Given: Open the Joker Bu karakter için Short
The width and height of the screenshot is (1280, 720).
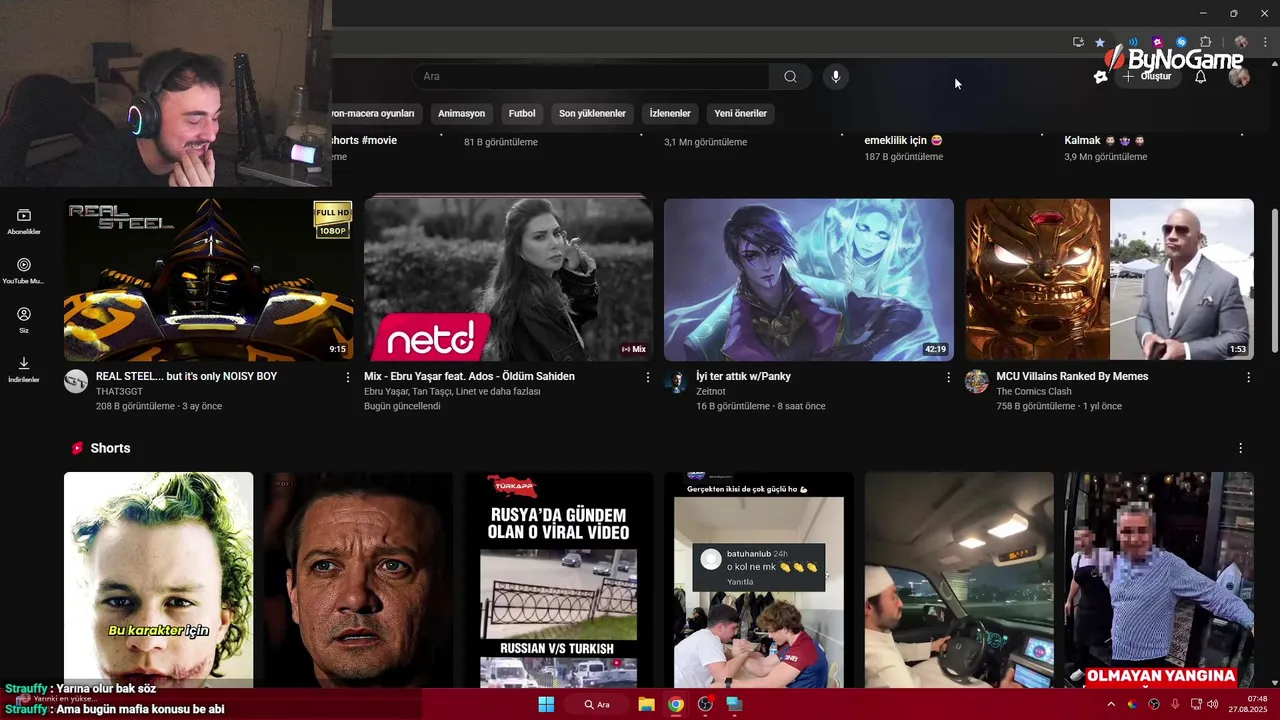Looking at the screenshot, I should point(158,580).
